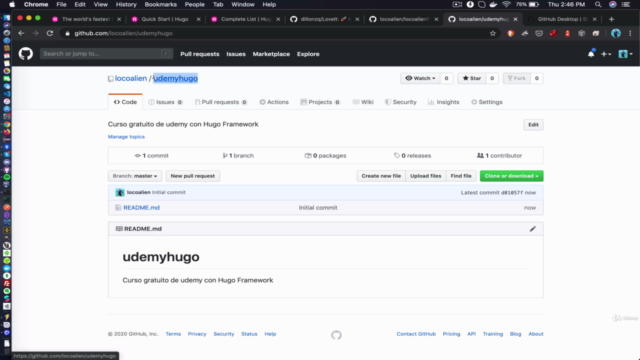Open the Apple menu
The image size is (640, 360).
point(12,4)
